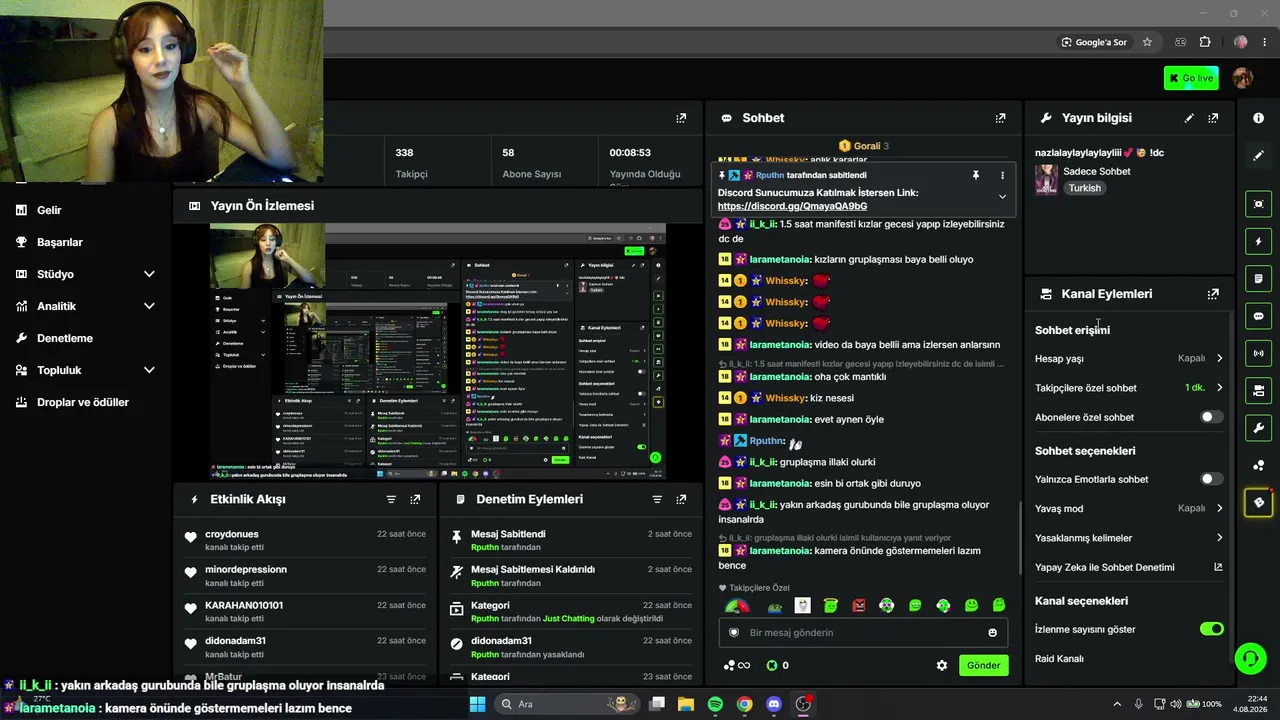
Task: Toggle the activity feed lightning icon
Action: pos(1258,241)
